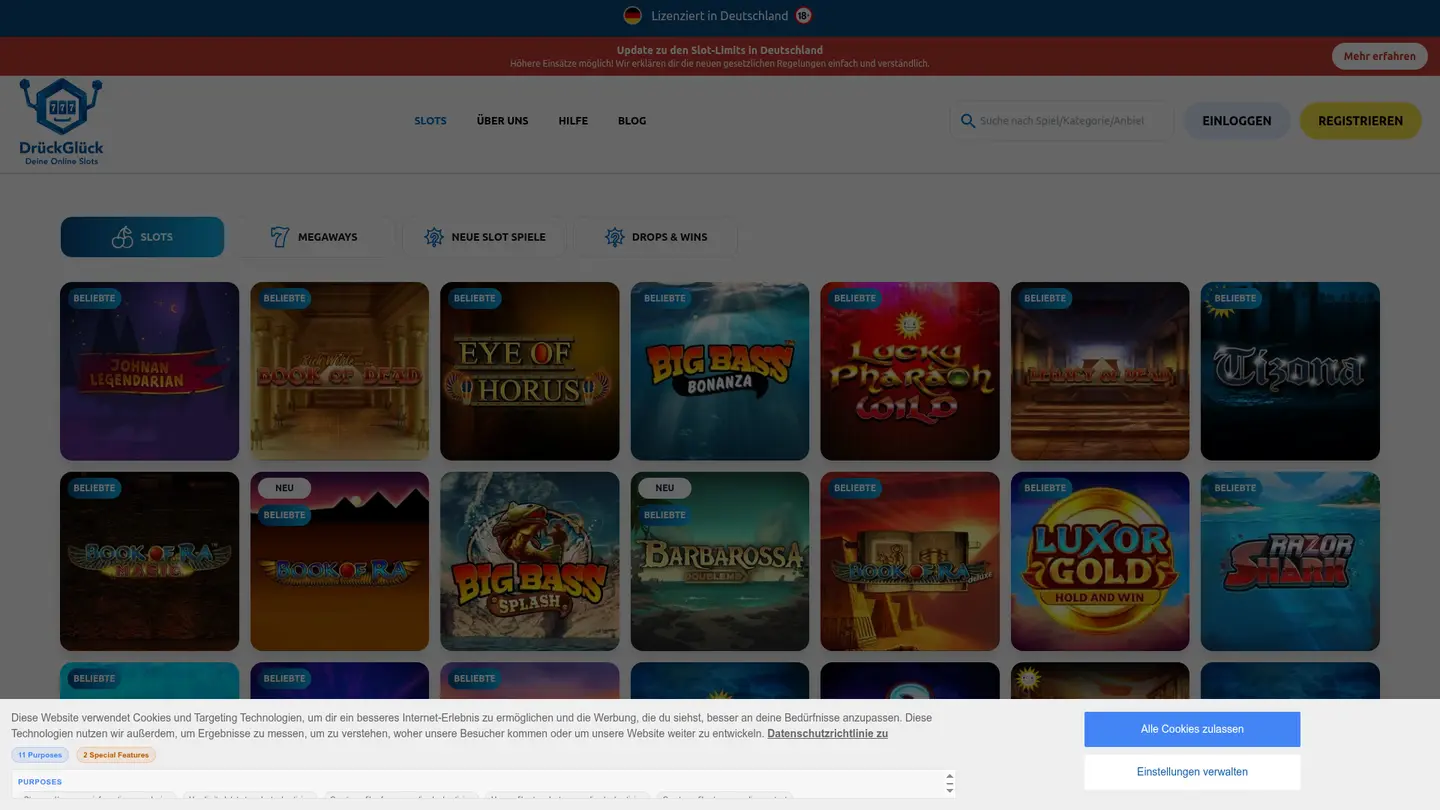1440x810 pixels.
Task: Open Einstellungen verwalten cookie settings
Action: [x=1192, y=772]
